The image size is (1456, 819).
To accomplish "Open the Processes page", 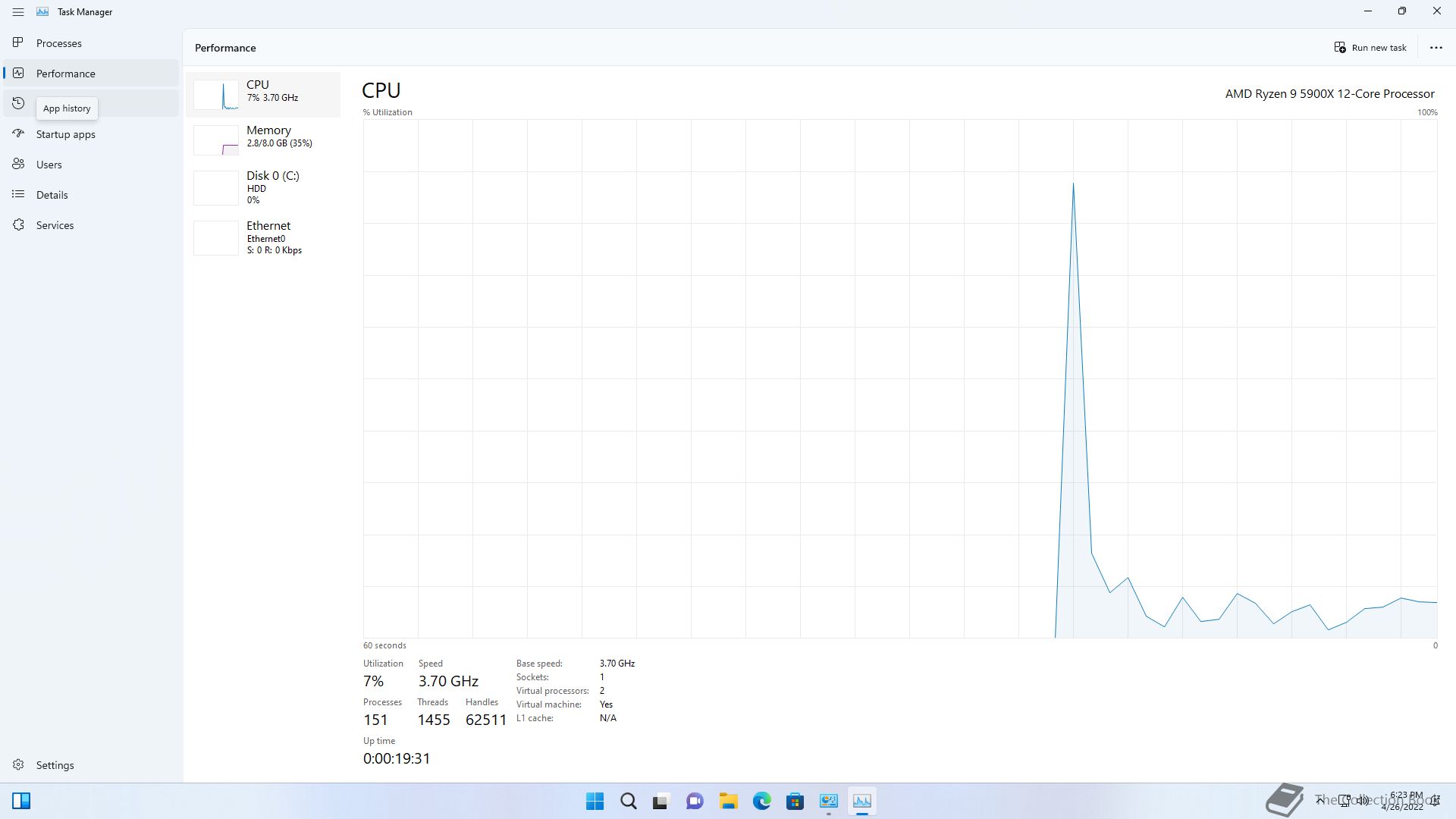I will [x=91, y=43].
